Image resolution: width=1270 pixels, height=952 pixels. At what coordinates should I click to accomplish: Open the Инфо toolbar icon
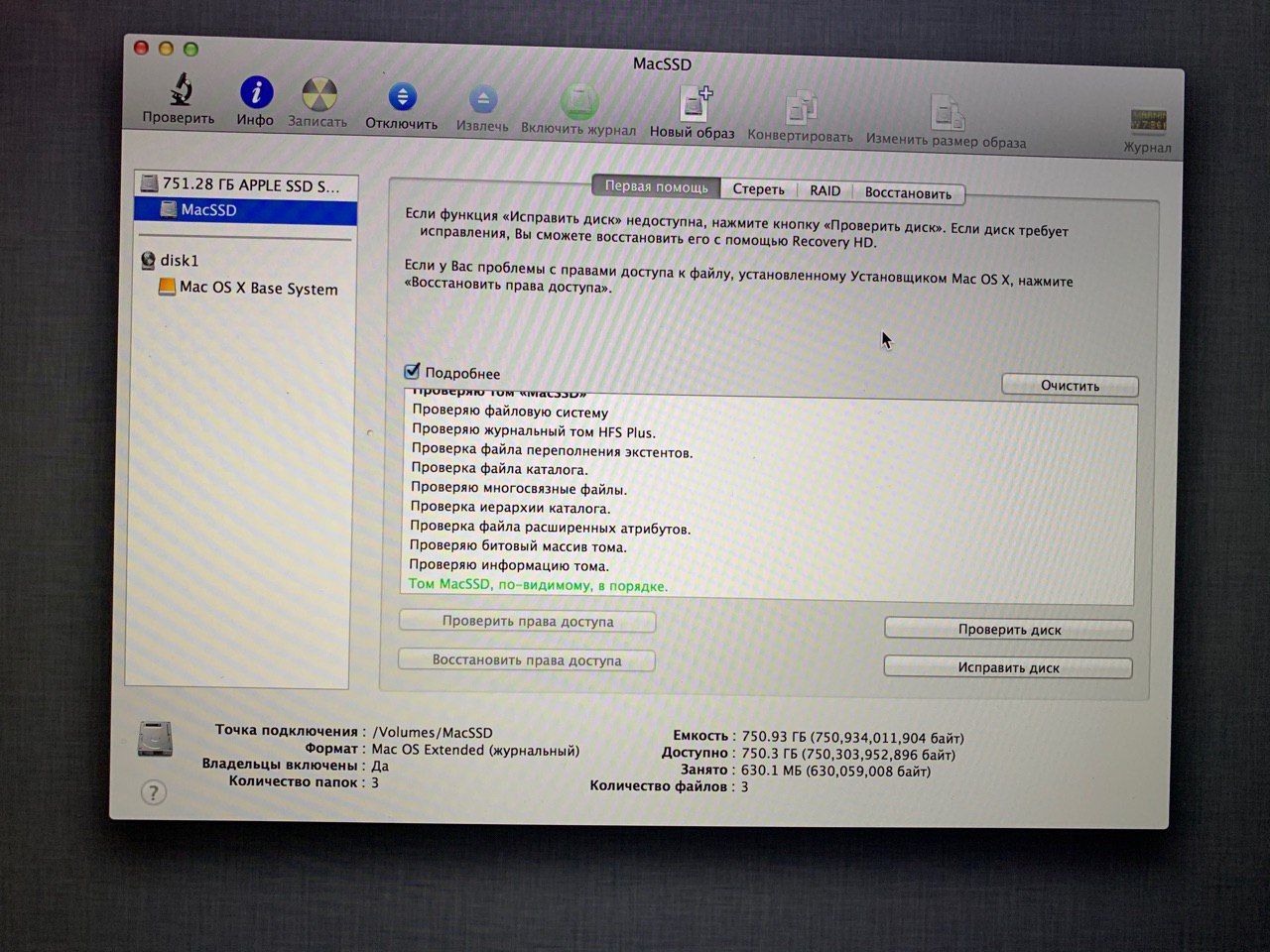coord(256,92)
